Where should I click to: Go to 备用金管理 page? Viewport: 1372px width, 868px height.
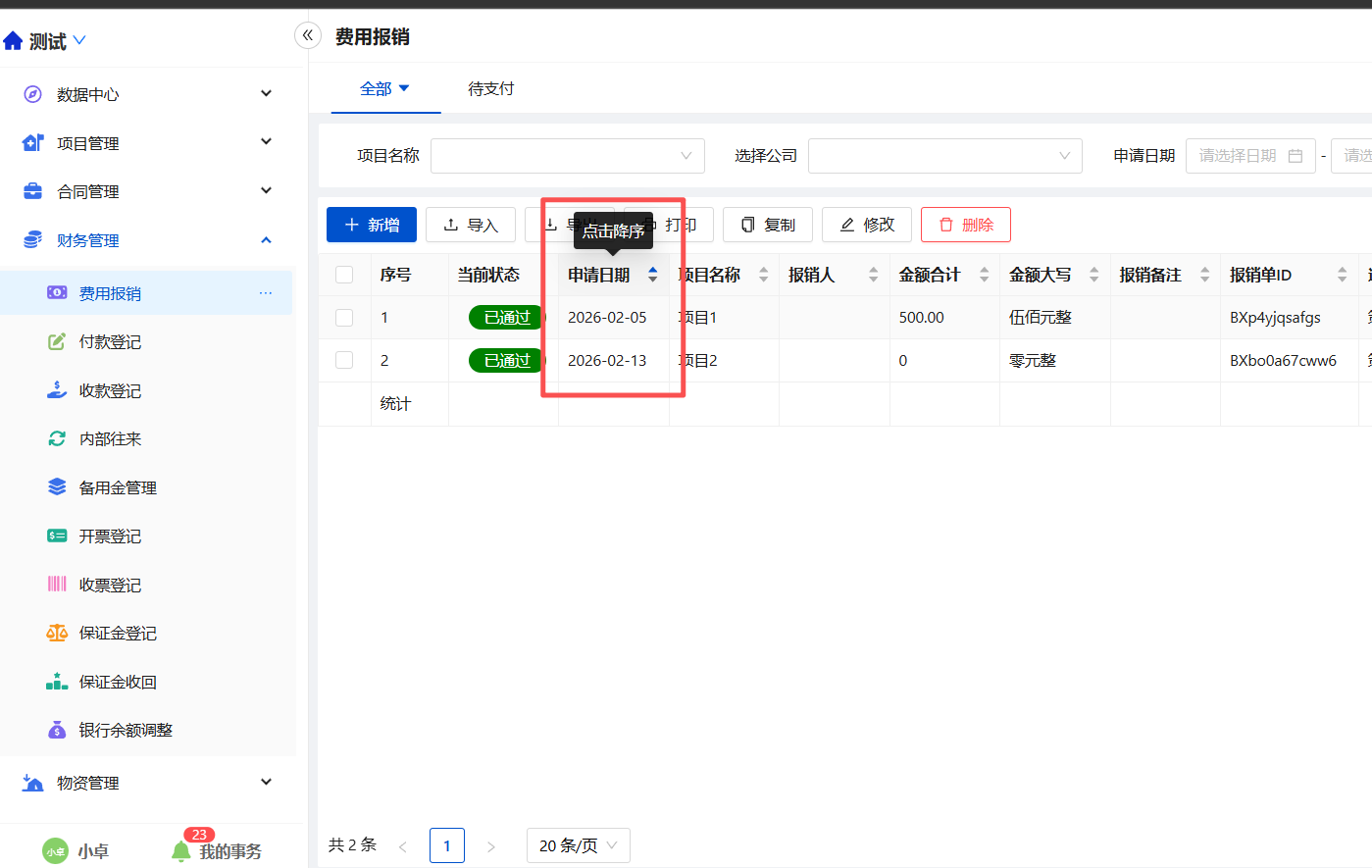click(x=118, y=487)
